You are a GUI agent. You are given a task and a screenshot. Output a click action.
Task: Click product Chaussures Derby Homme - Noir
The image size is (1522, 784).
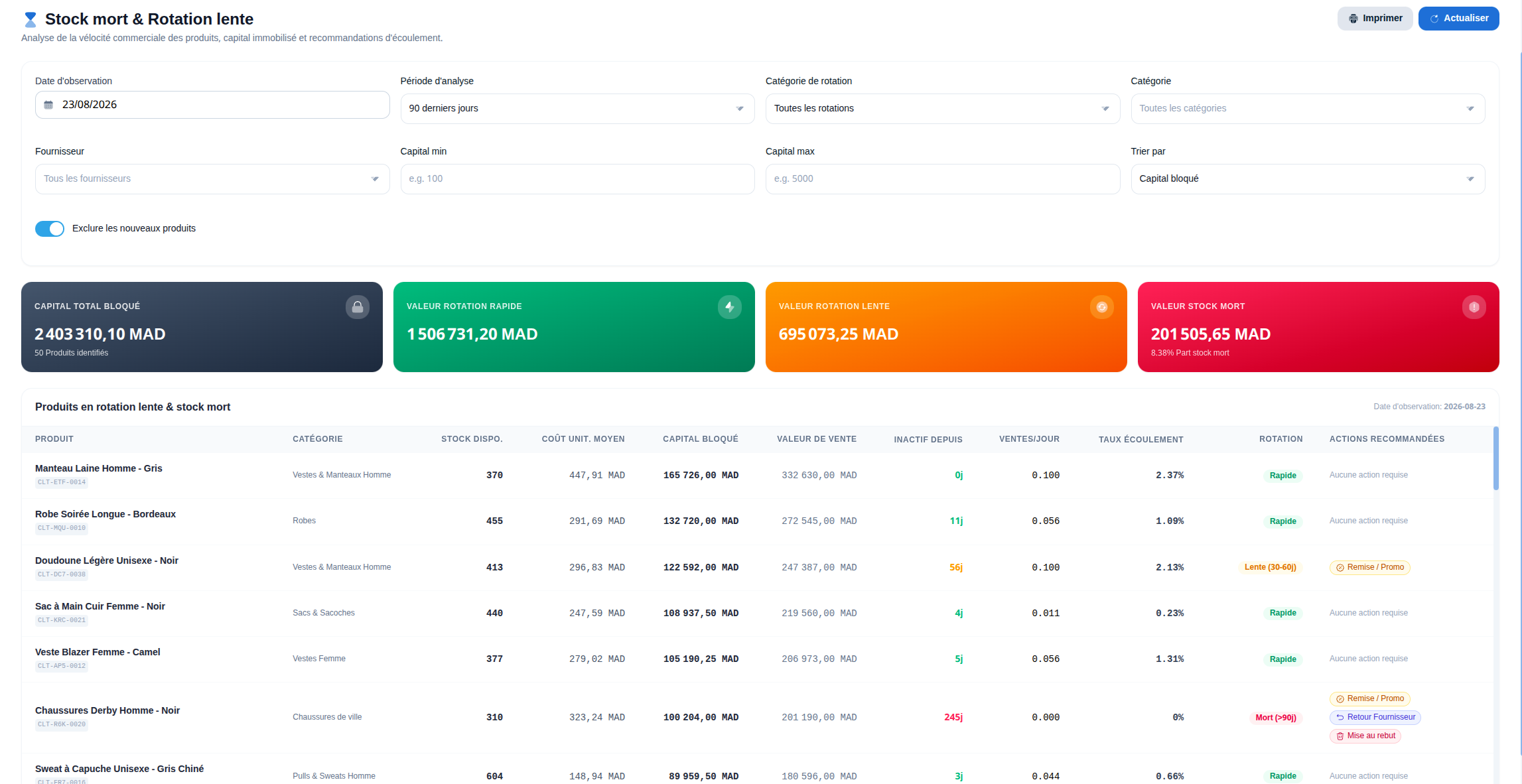tap(107, 710)
